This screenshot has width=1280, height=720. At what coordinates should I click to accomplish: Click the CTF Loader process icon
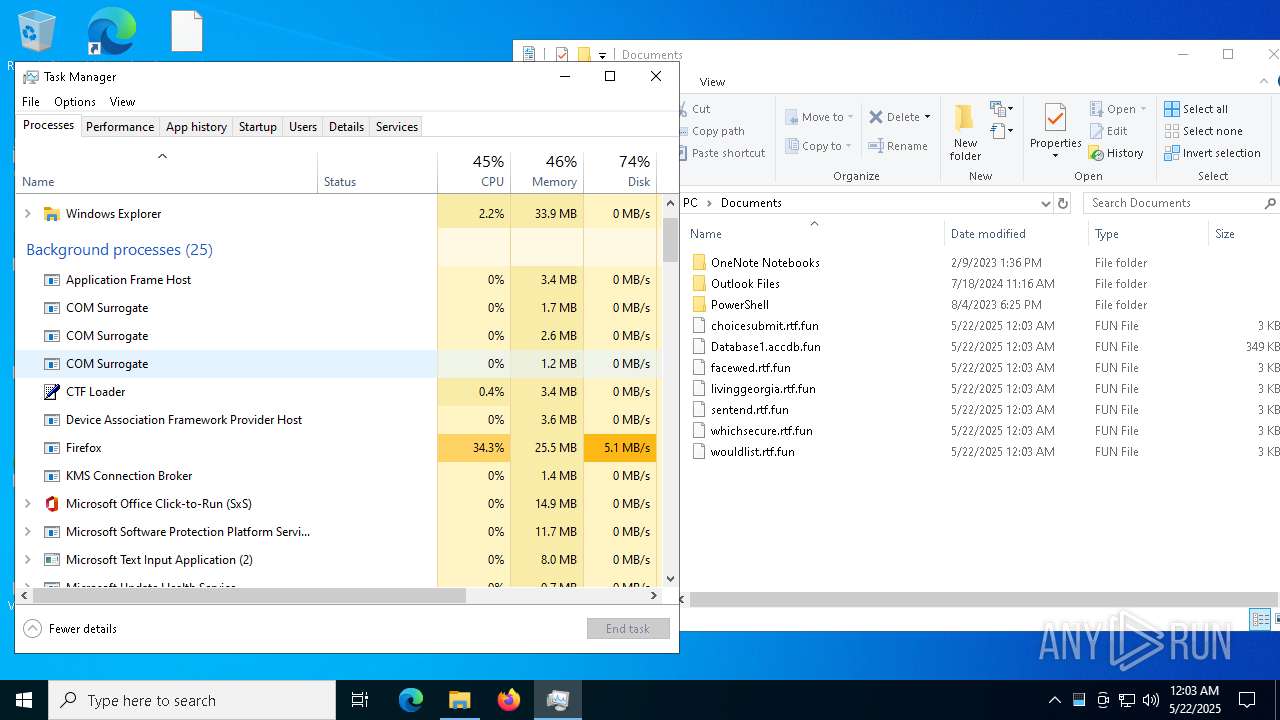pos(52,392)
